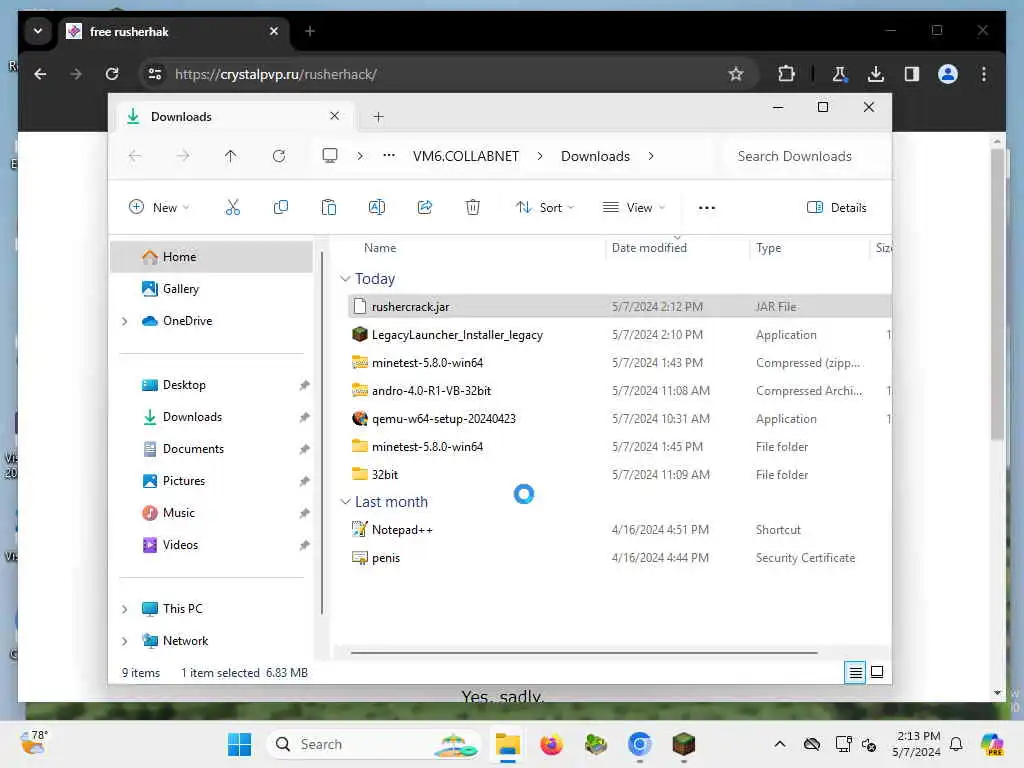
Task: Go up one folder level arrow
Action: pos(231,156)
